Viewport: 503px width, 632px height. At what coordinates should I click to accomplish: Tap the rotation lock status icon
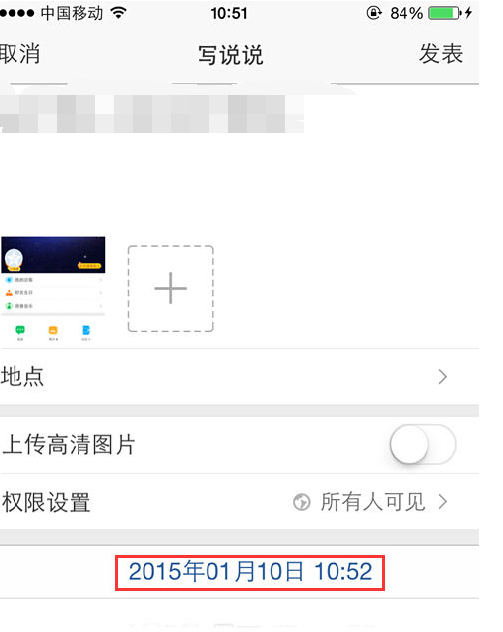pos(374,13)
